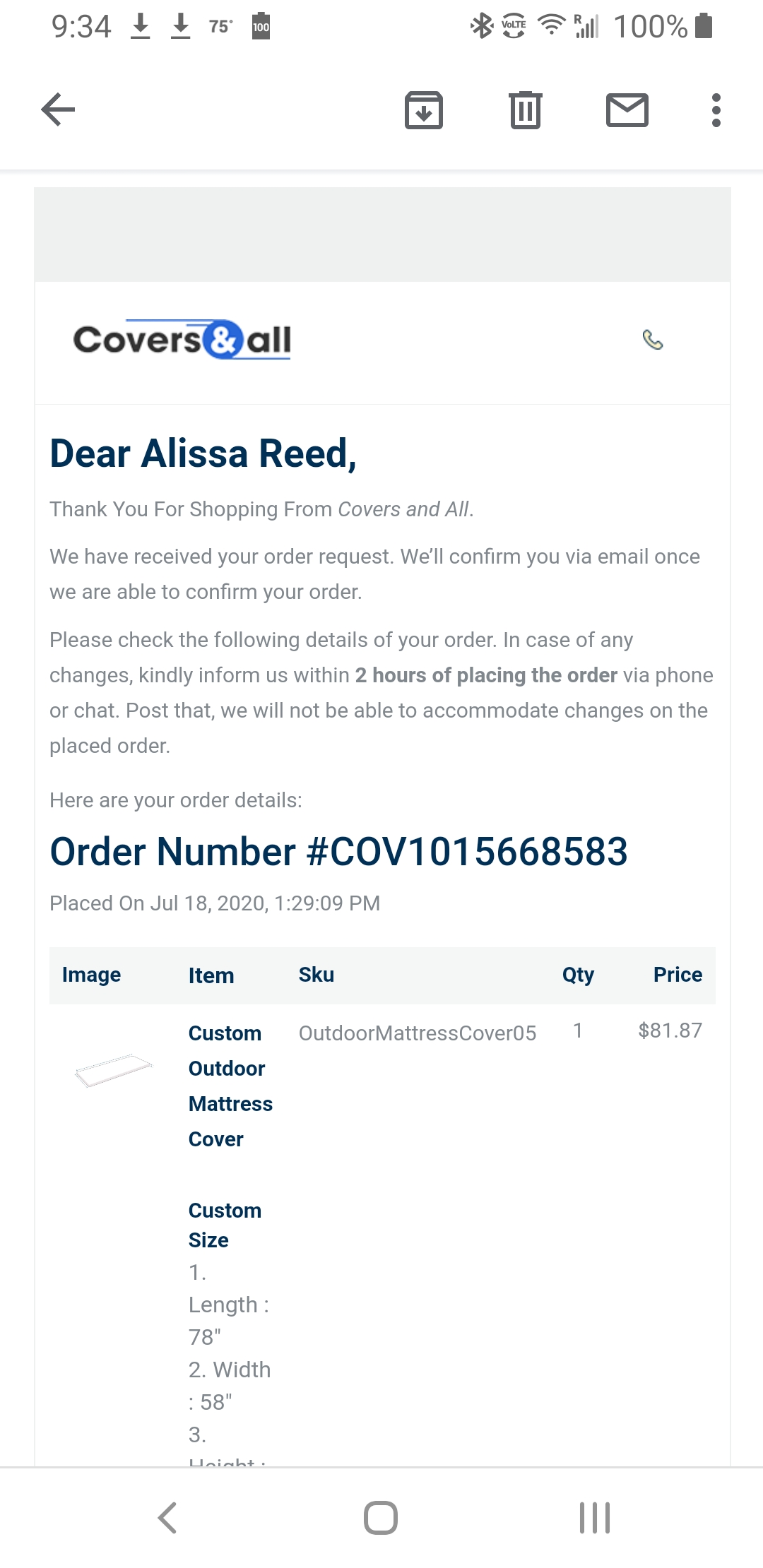The width and height of the screenshot is (763, 1568).
Task: Click the Covers&all logo
Action: coord(182,340)
